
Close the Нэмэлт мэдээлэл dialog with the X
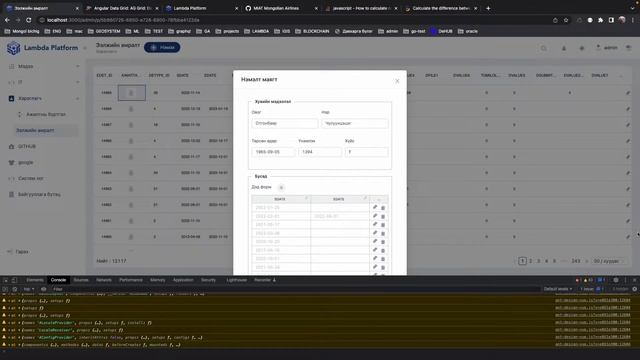[397, 81]
